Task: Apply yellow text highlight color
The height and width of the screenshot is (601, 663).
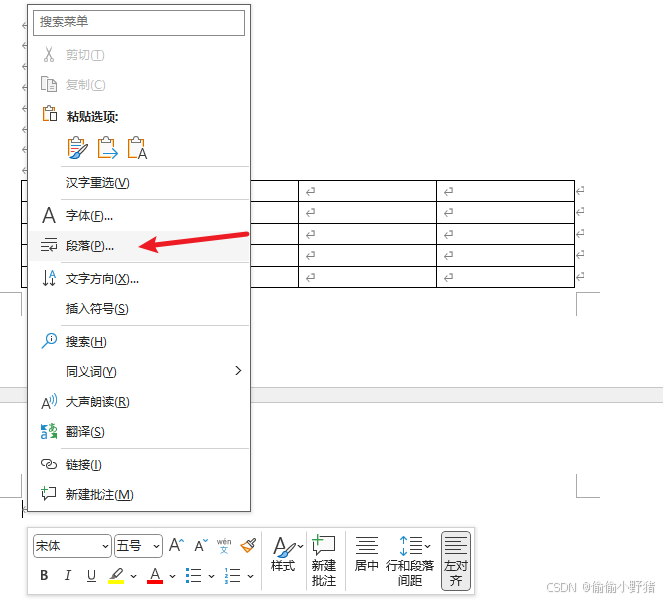Action: click(x=116, y=576)
